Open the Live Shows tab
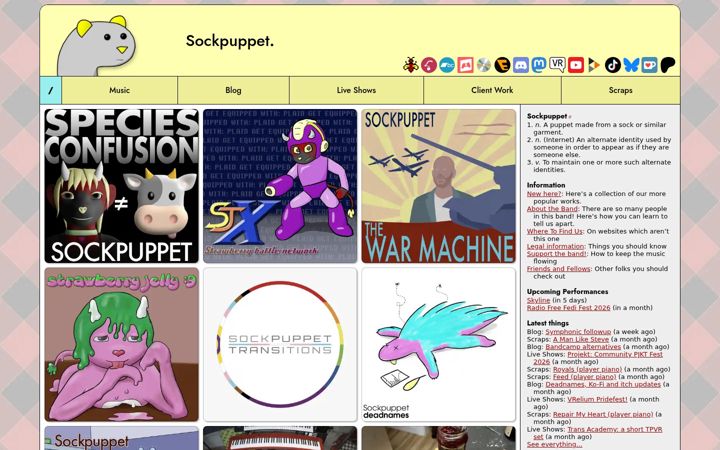 (356, 90)
